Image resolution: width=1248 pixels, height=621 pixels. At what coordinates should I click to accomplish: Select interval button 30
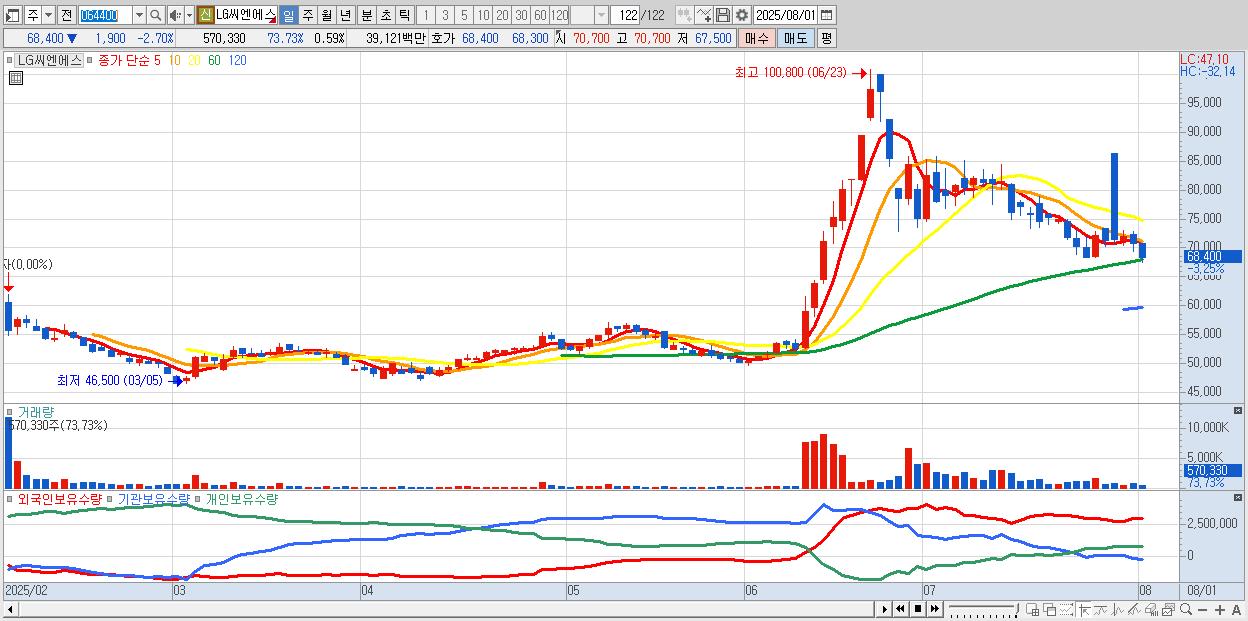tap(521, 15)
